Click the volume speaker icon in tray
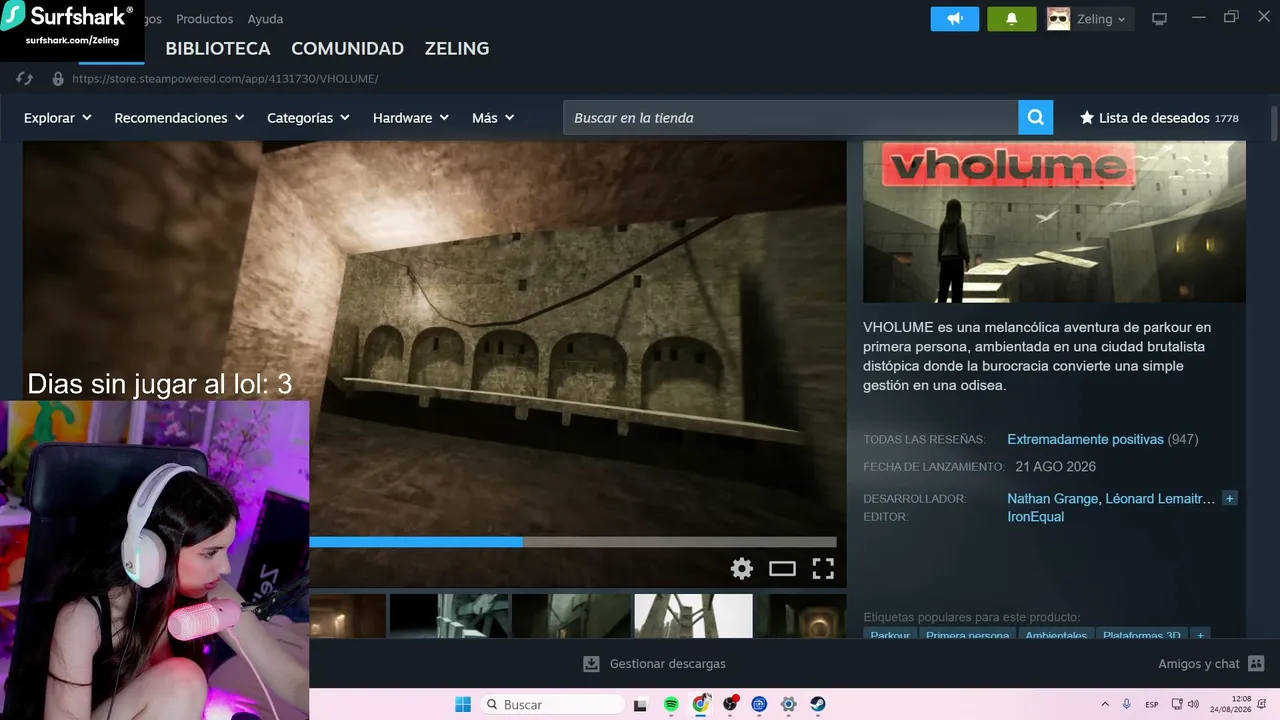This screenshot has width=1280, height=720. tap(1193, 704)
